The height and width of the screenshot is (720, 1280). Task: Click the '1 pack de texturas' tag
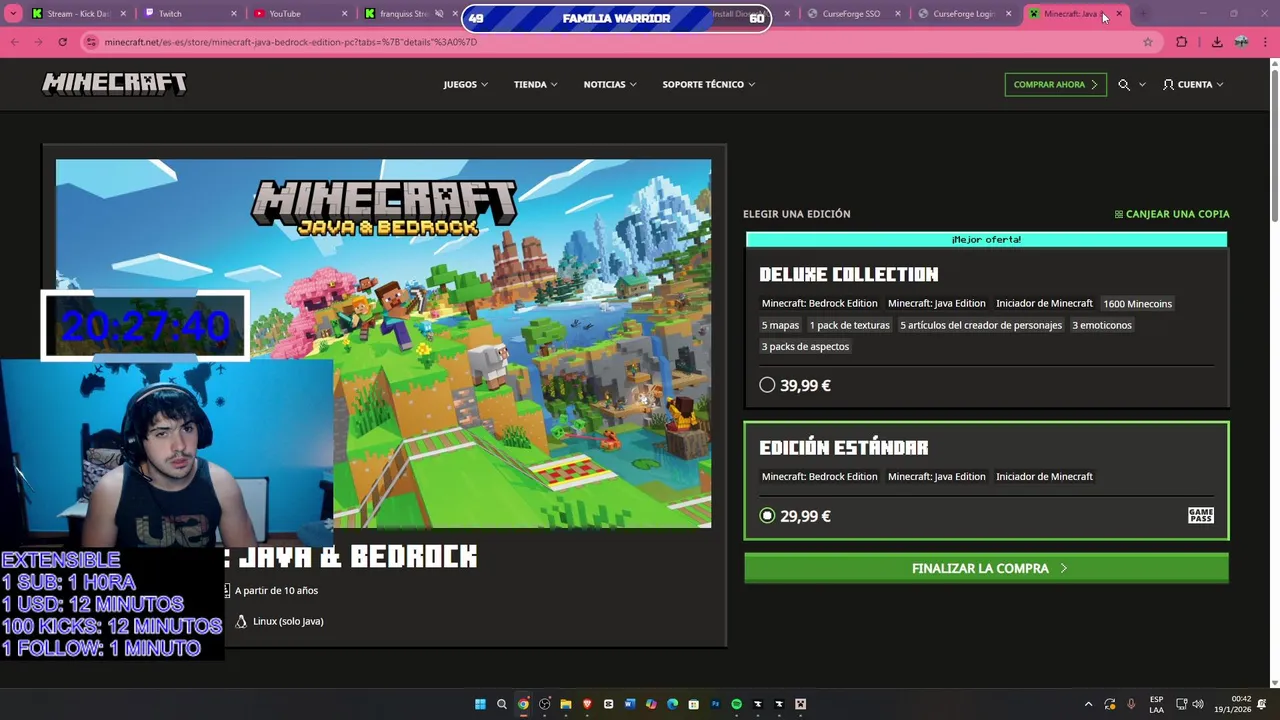(849, 325)
